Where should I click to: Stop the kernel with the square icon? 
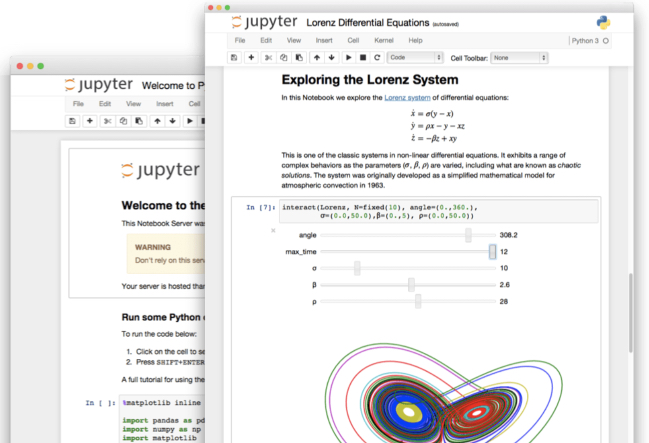[363, 58]
